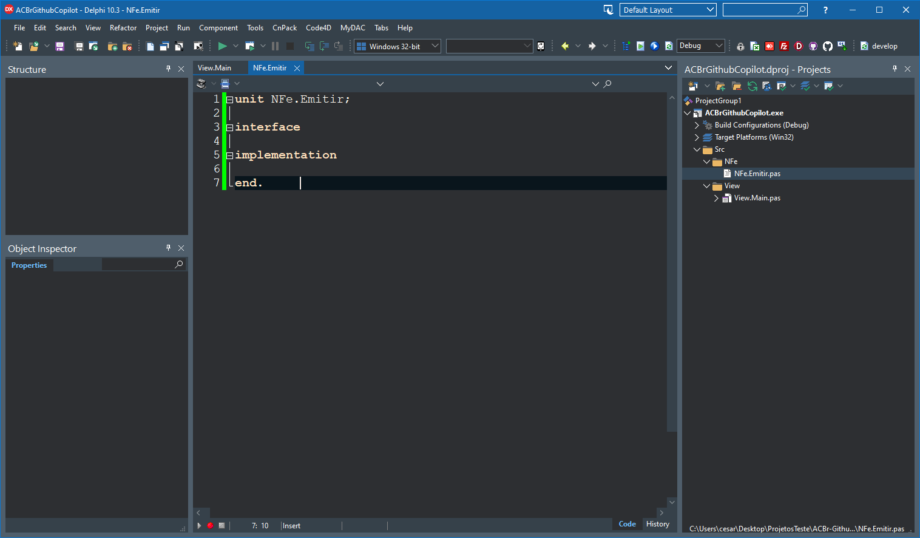Click Add New Project icon in Projects panel

[x=693, y=86]
